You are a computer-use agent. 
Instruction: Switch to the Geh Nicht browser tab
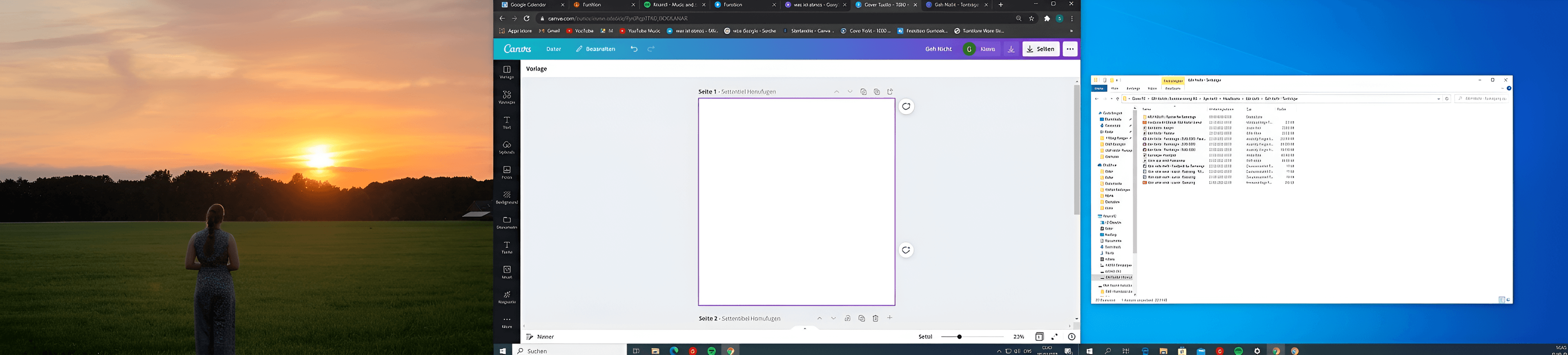click(957, 5)
